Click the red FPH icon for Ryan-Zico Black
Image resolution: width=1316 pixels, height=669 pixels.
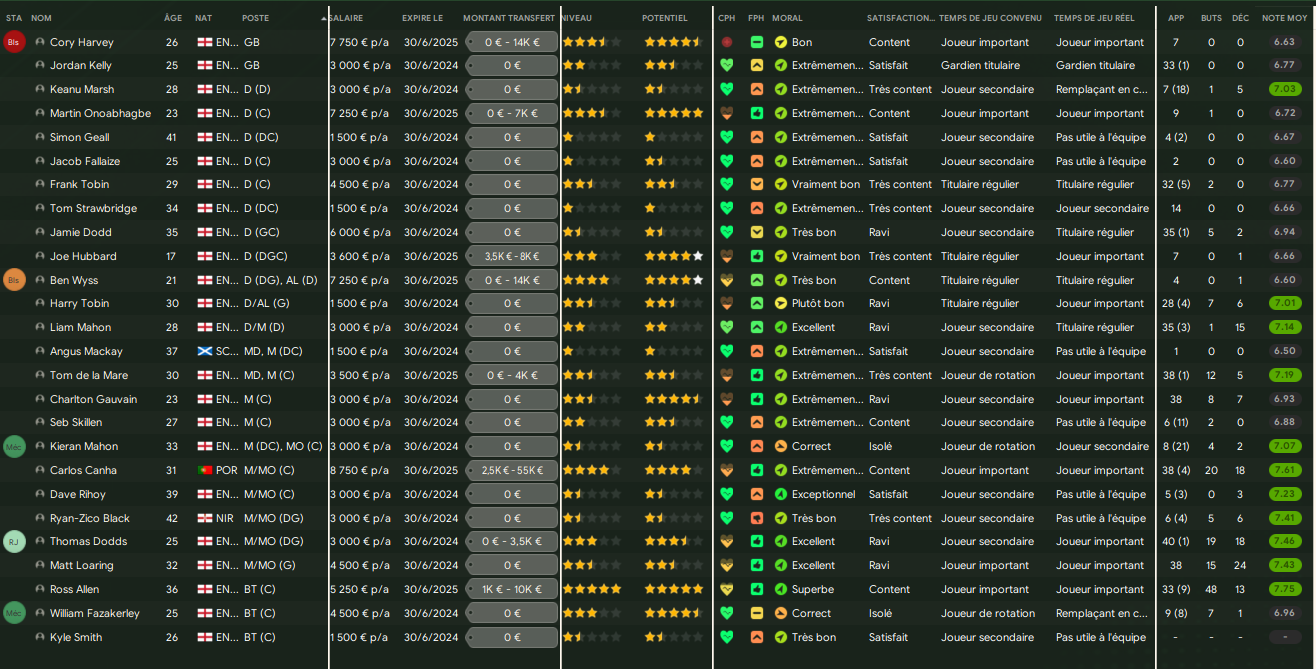(757, 518)
